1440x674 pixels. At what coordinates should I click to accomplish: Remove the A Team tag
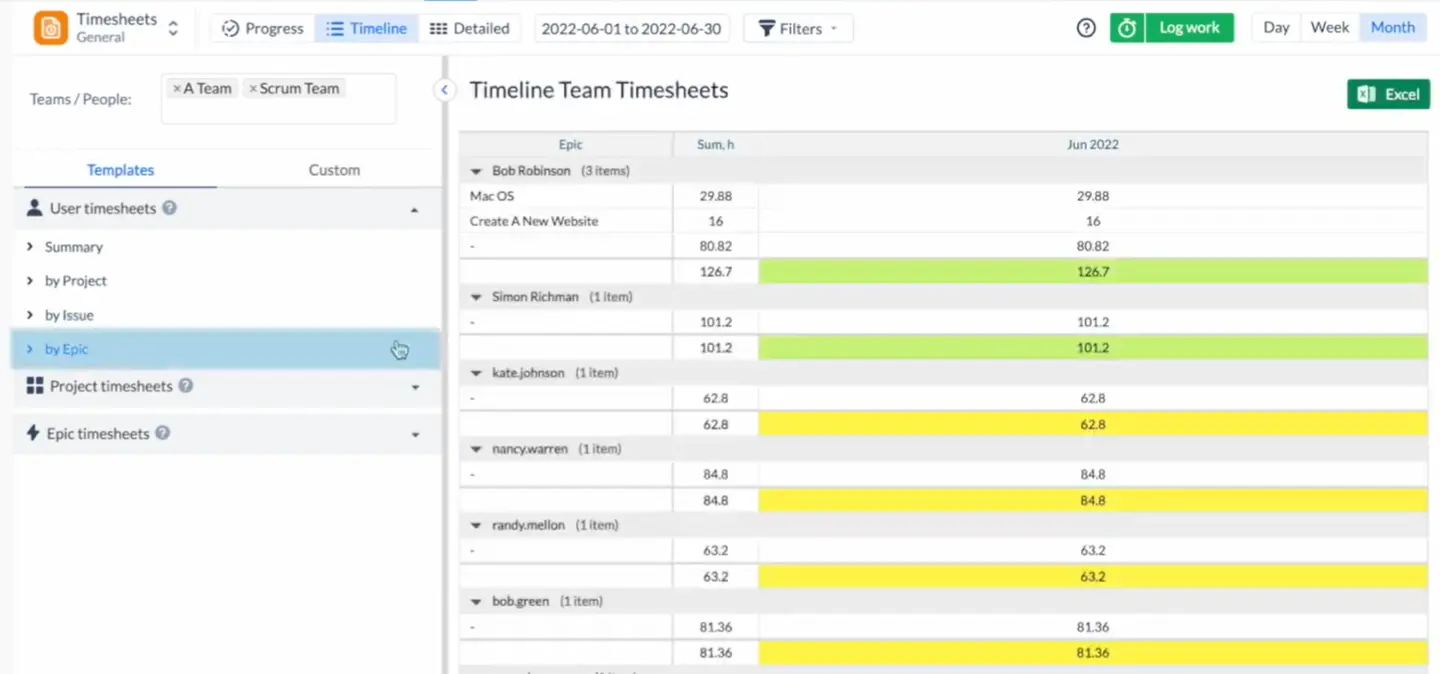coord(177,89)
